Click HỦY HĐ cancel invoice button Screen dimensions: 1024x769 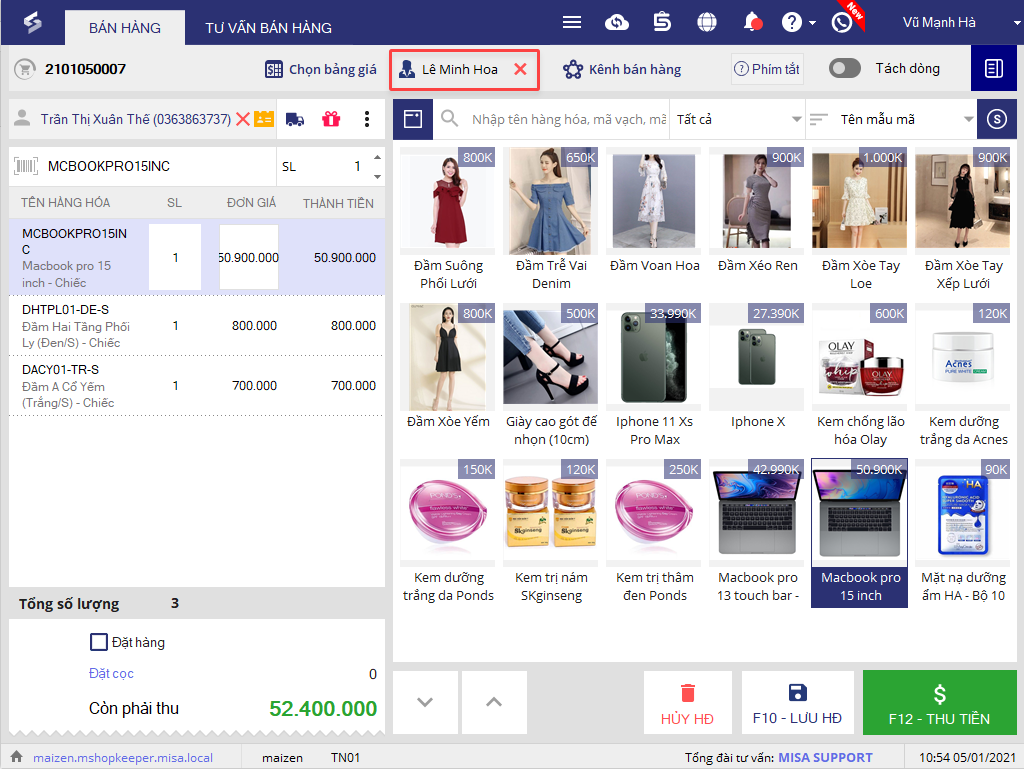[x=687, y=703]
